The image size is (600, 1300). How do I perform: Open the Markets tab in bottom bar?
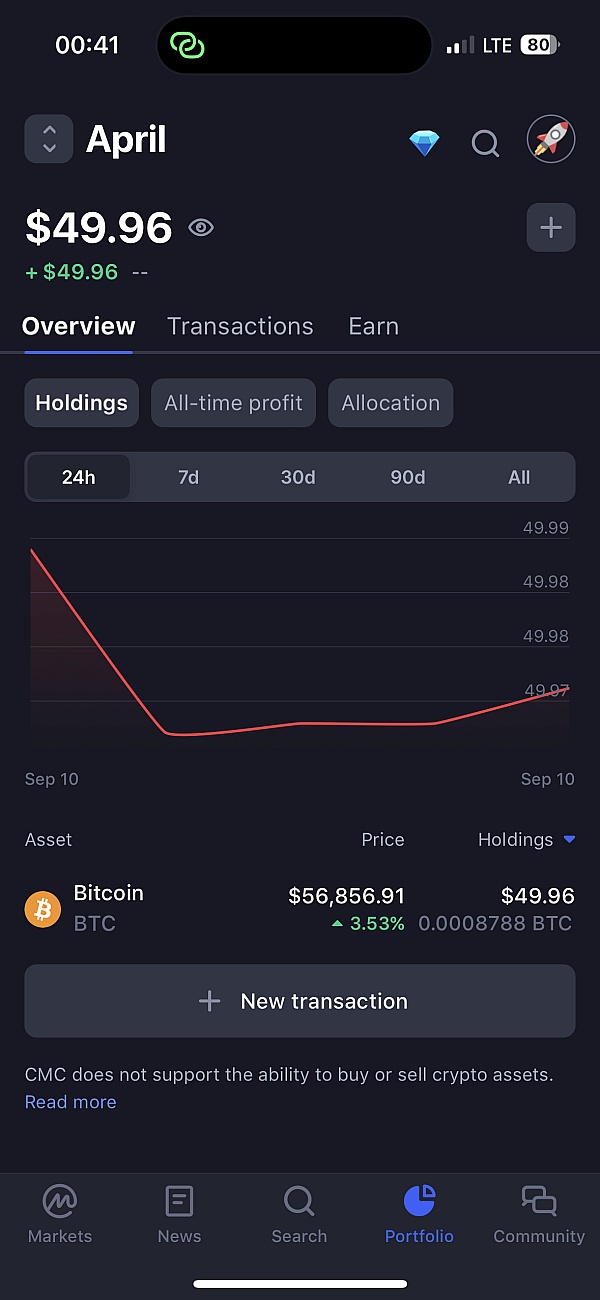point(60,1213)
